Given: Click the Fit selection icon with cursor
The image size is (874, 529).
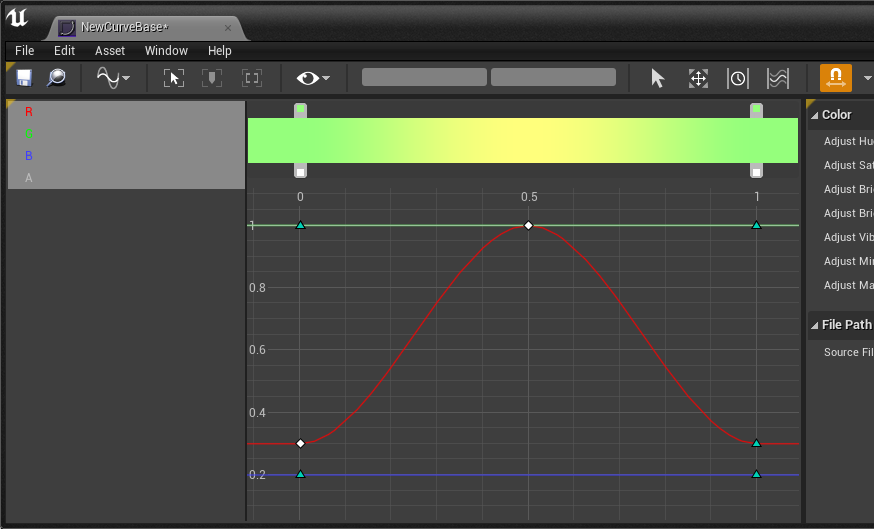Looking at the screenshot, I should pos(174,78).
